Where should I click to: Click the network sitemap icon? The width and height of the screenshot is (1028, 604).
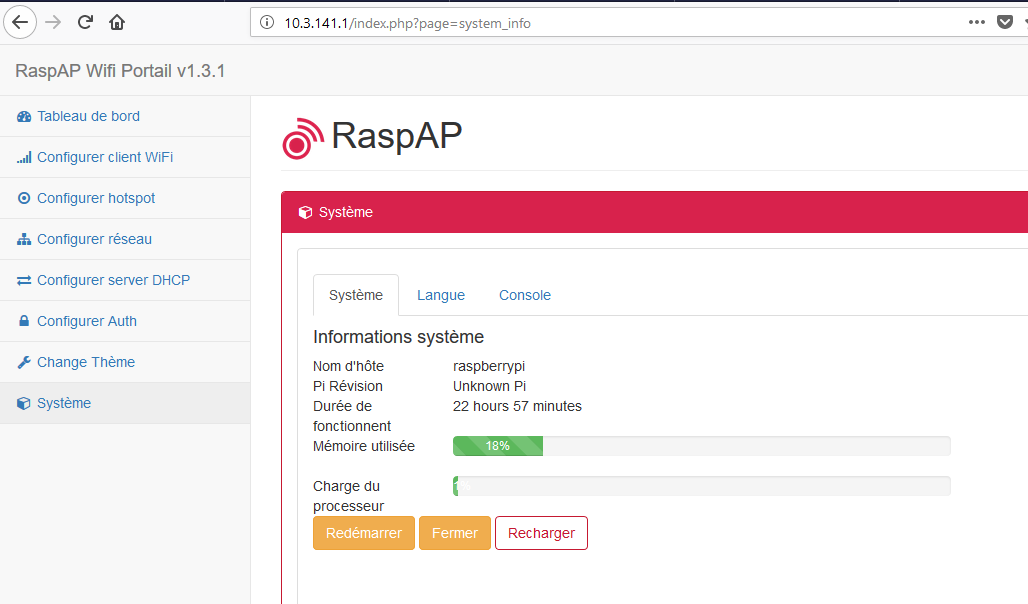pos(24,239)
